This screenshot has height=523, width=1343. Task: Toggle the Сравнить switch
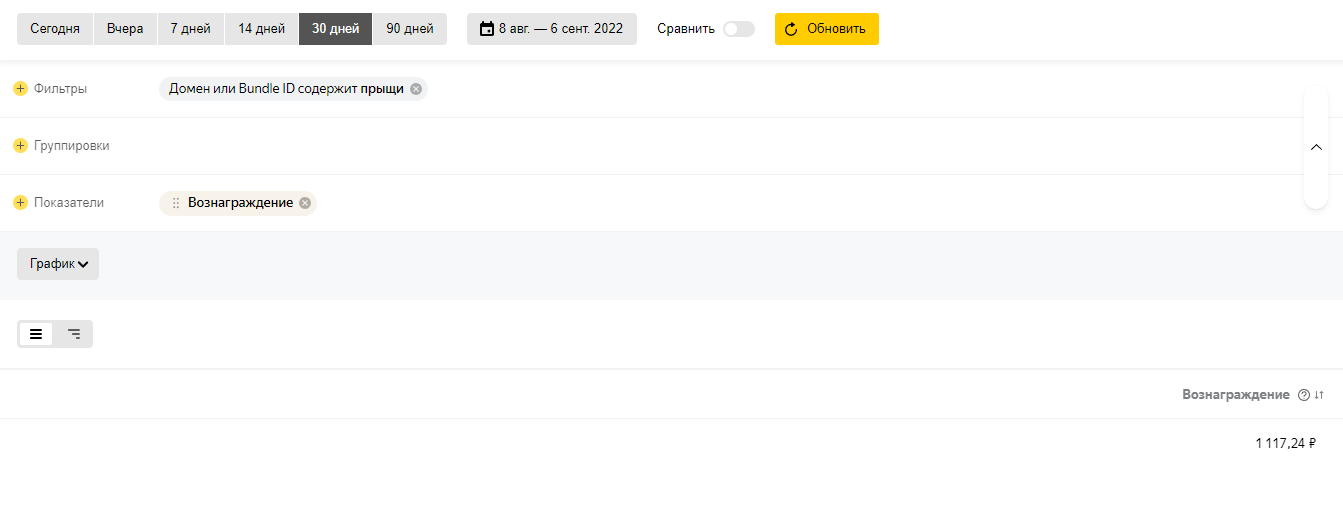coord(739,29)
